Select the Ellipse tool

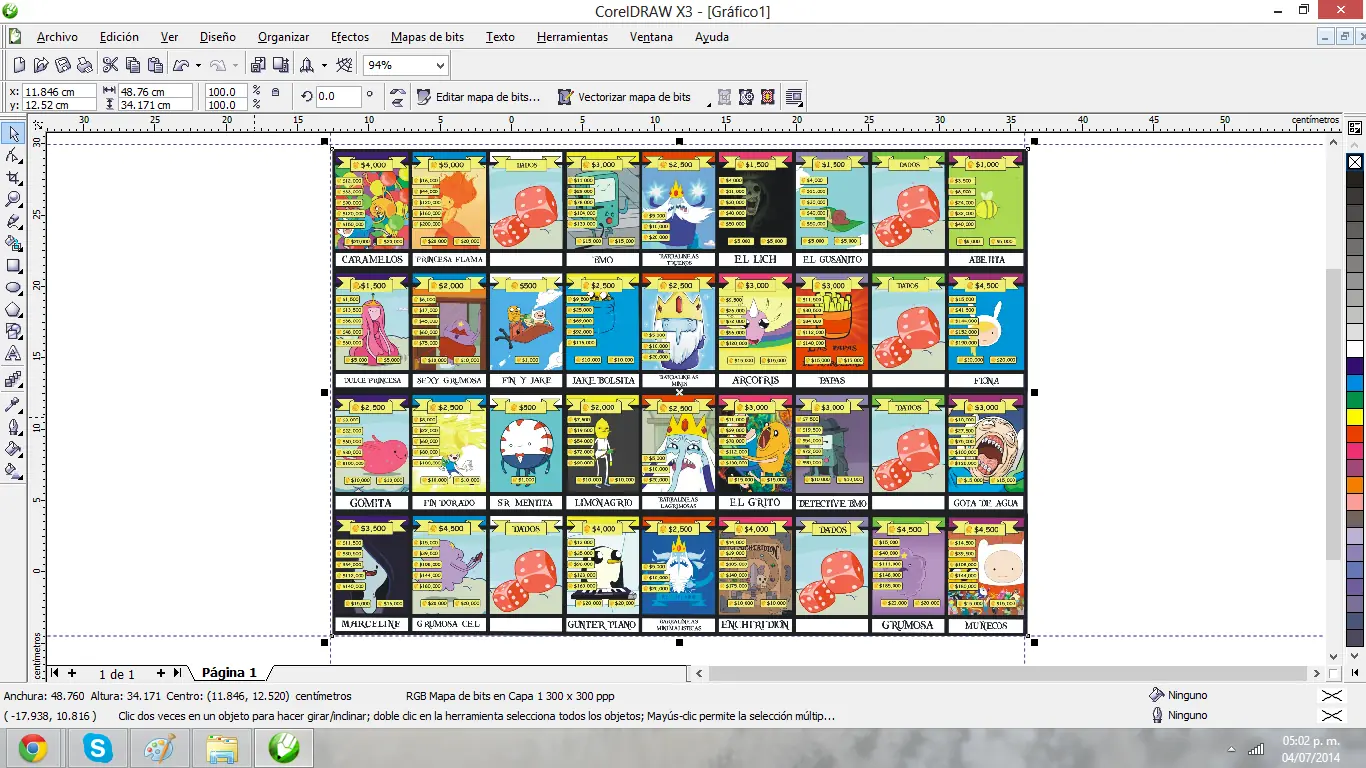[14, 288]
